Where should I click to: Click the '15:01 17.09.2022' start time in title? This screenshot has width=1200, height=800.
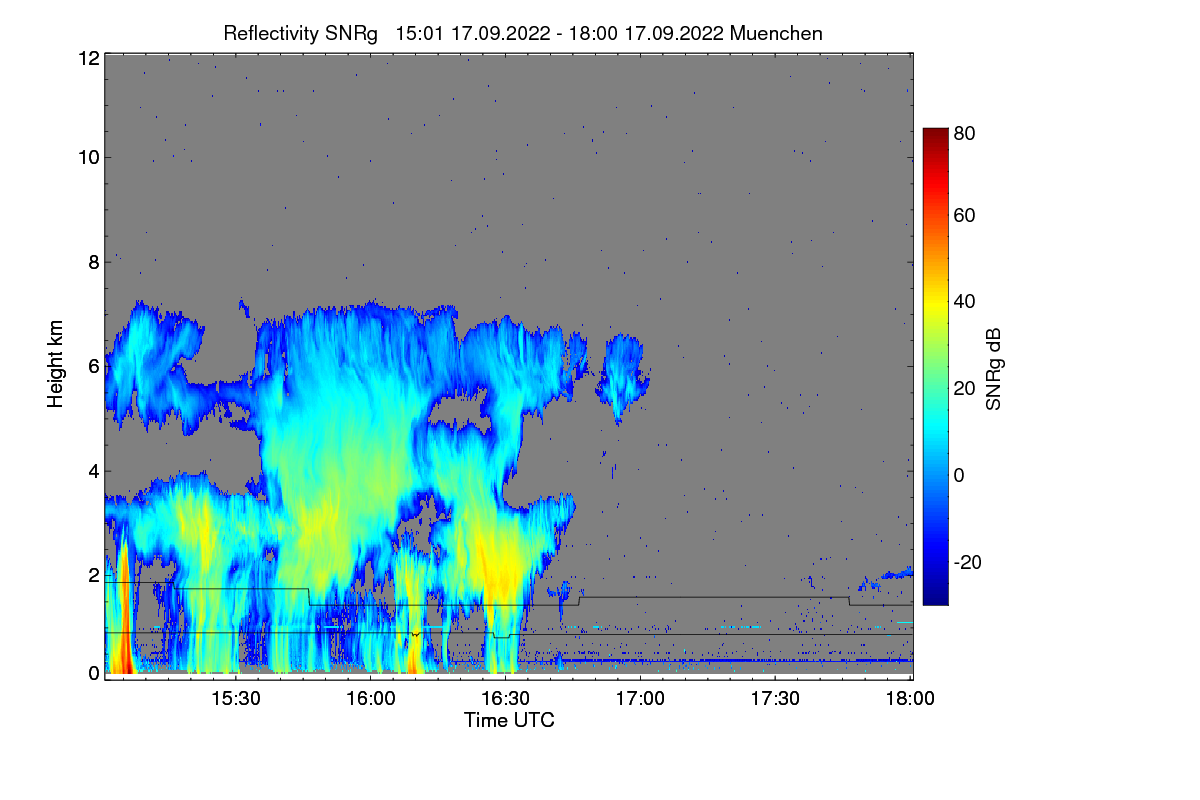point(473,33)
